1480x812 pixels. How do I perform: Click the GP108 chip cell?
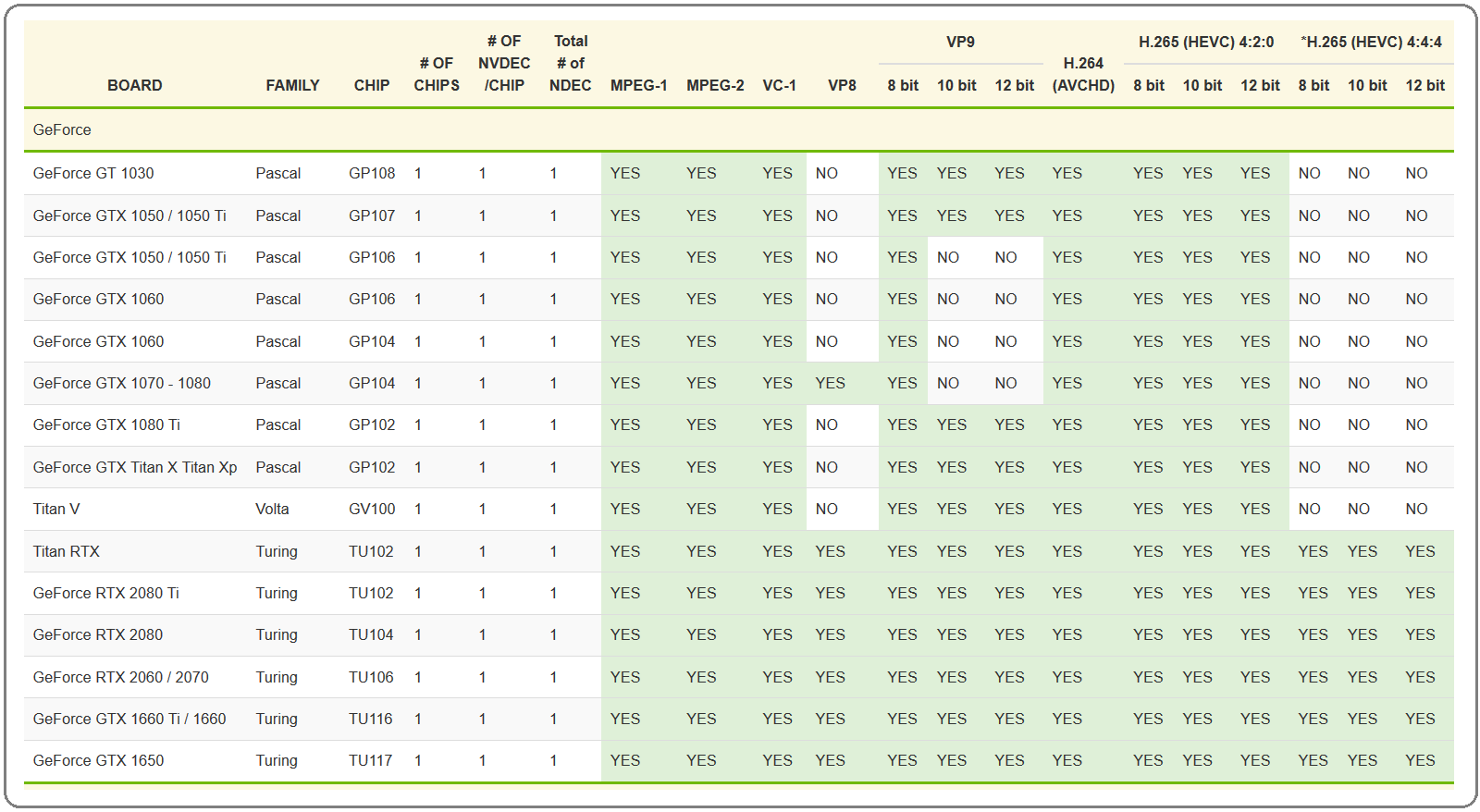pyautogui.click(x=372, y=173)
